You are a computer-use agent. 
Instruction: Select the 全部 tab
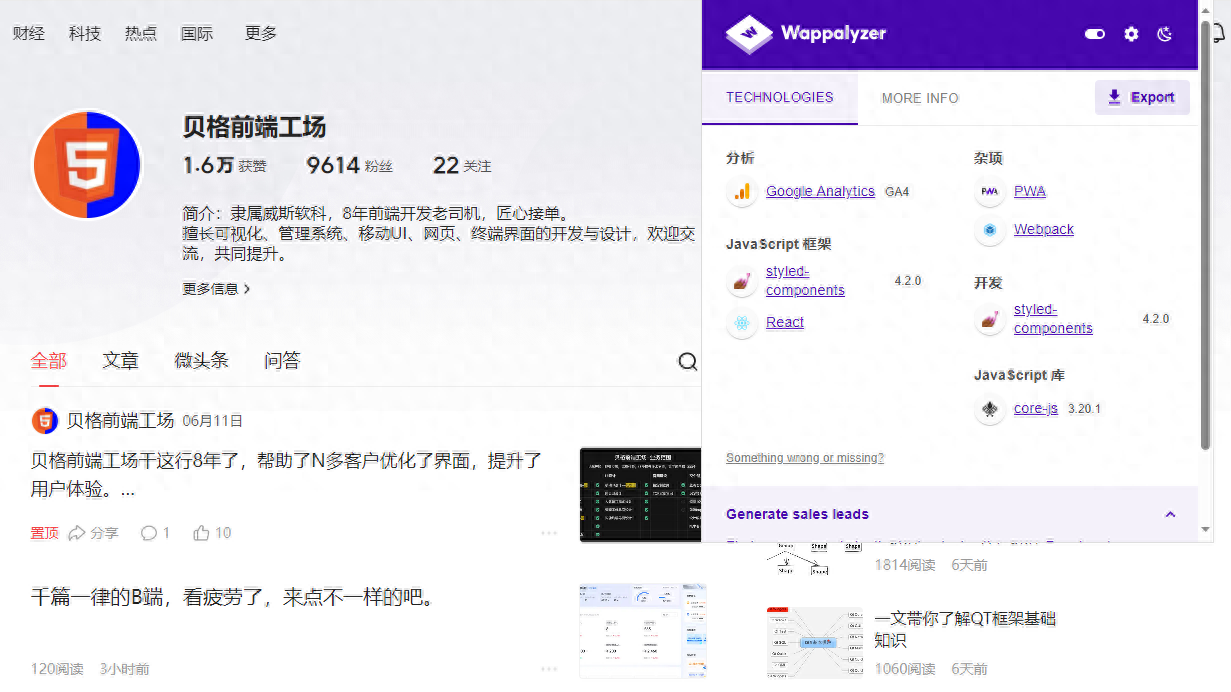(49, 361)
